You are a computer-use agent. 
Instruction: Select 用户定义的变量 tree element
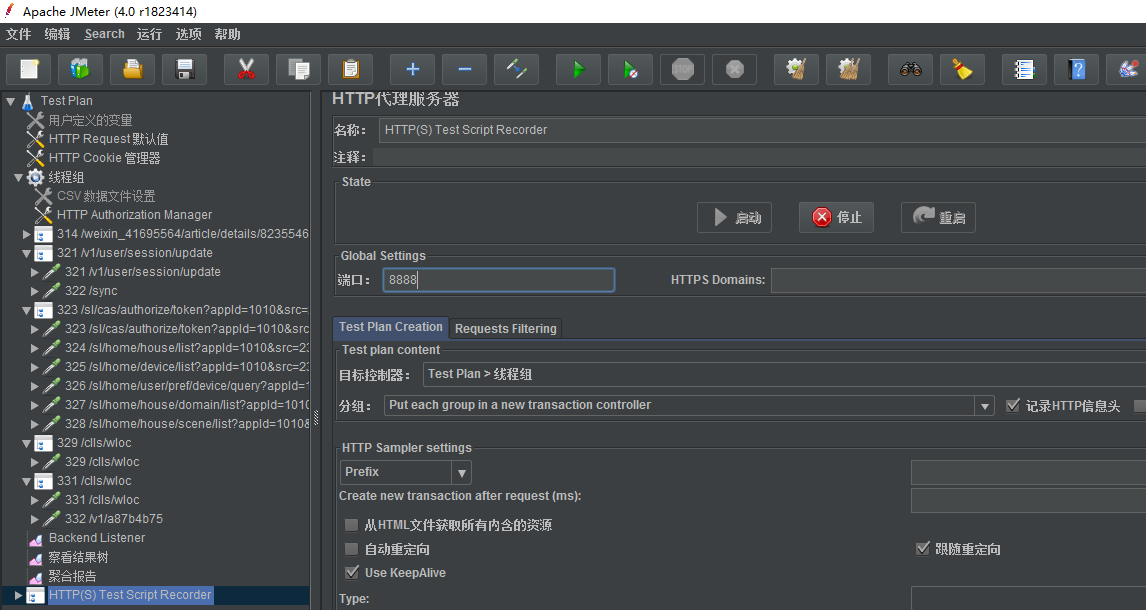(x=91, y=120)
